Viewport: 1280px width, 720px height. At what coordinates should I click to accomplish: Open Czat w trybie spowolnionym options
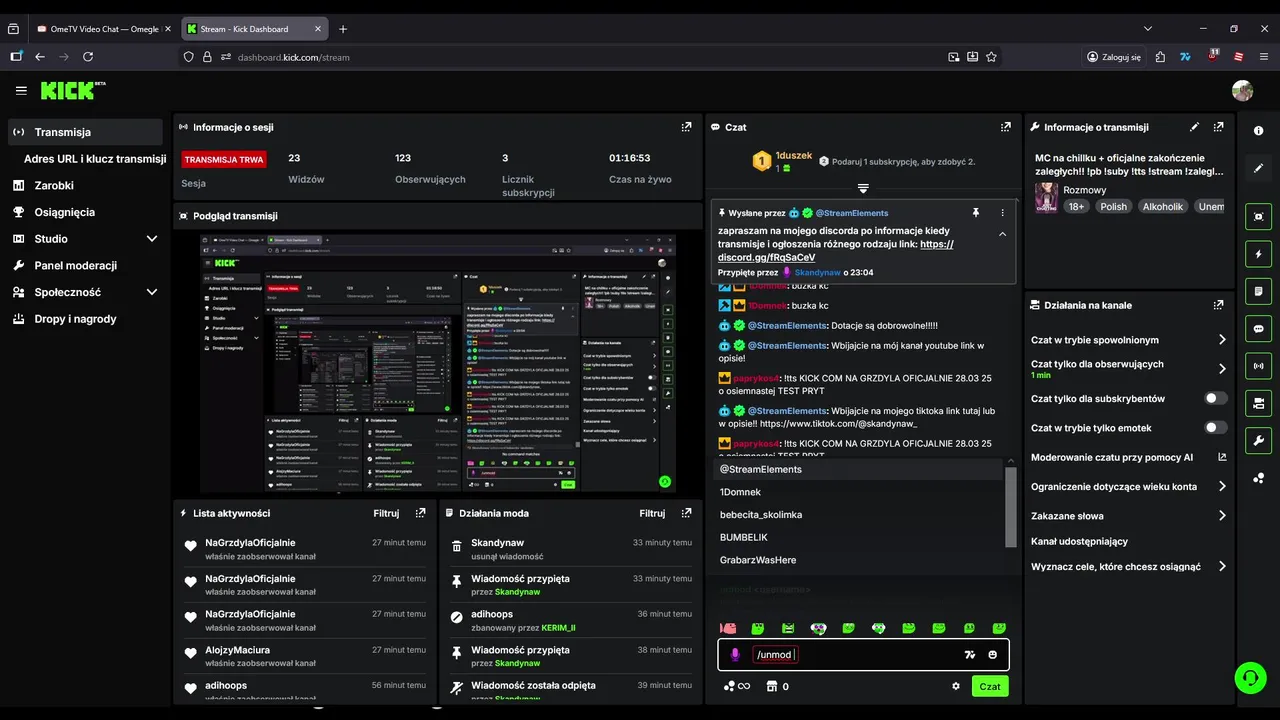pyautogui.click(x=1128, y=340)
